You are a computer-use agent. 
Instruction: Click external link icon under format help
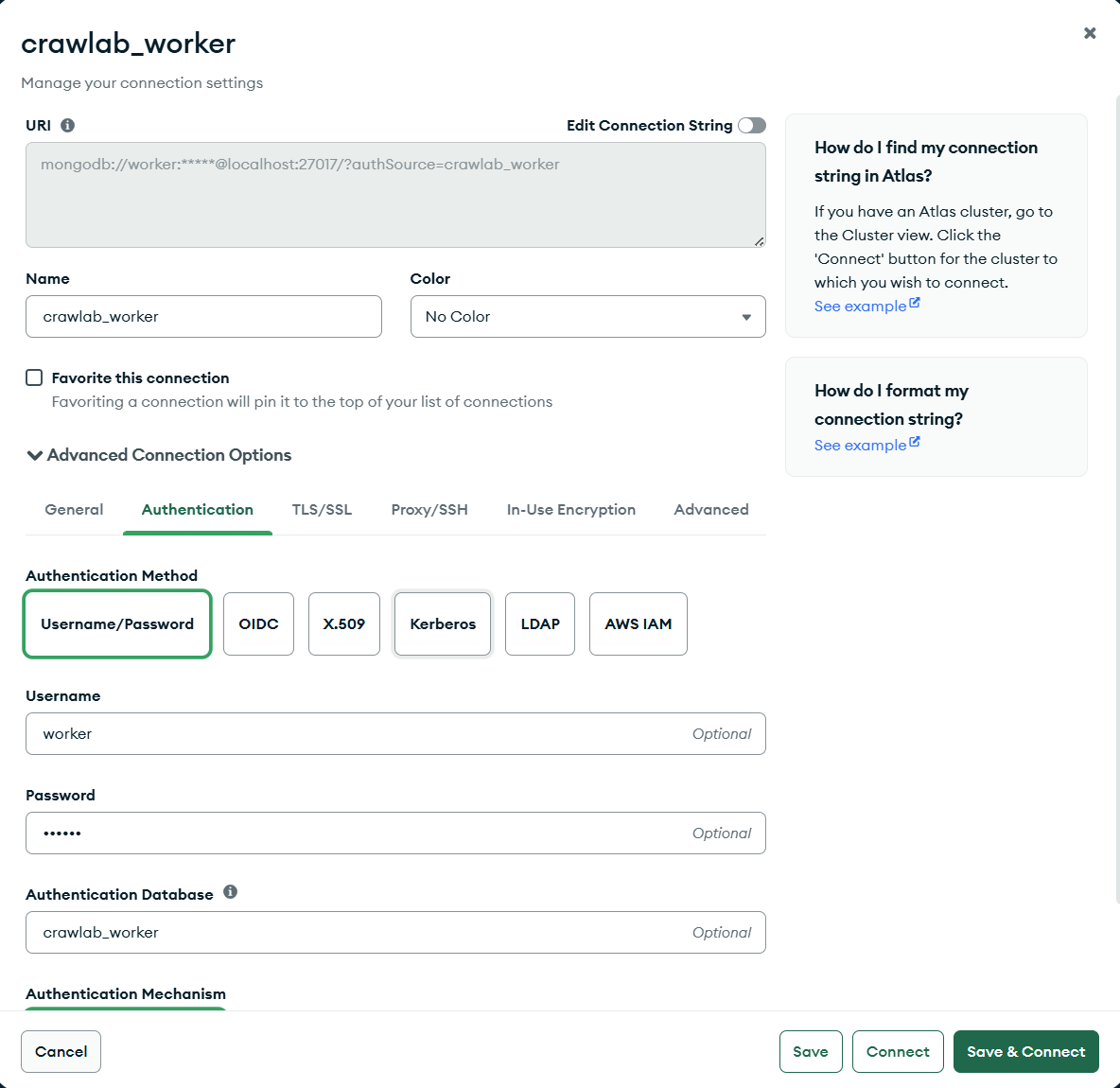(x=915, y=442)
